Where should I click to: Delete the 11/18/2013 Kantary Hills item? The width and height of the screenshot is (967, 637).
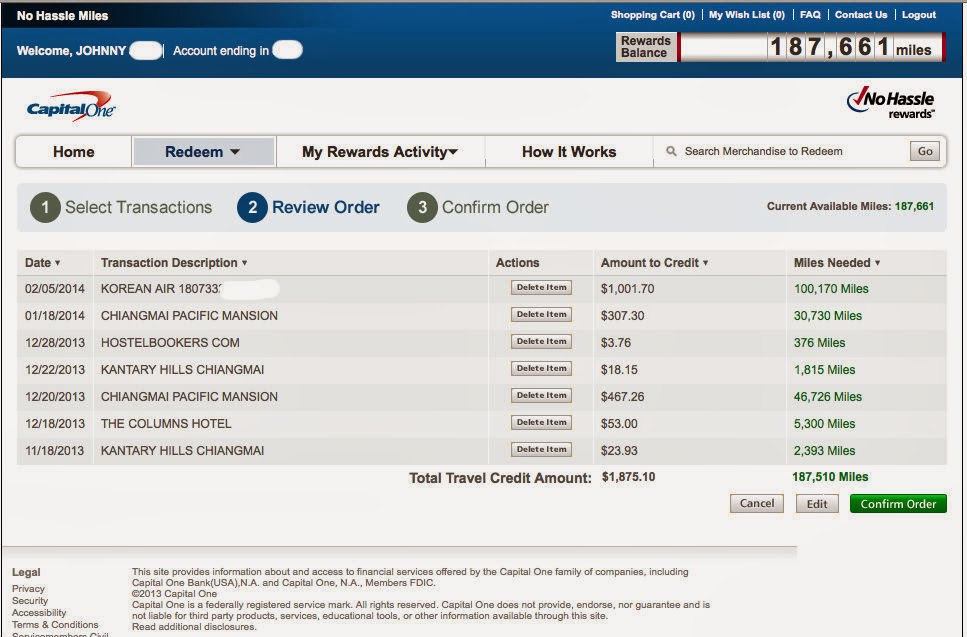(x=541, y=450)
